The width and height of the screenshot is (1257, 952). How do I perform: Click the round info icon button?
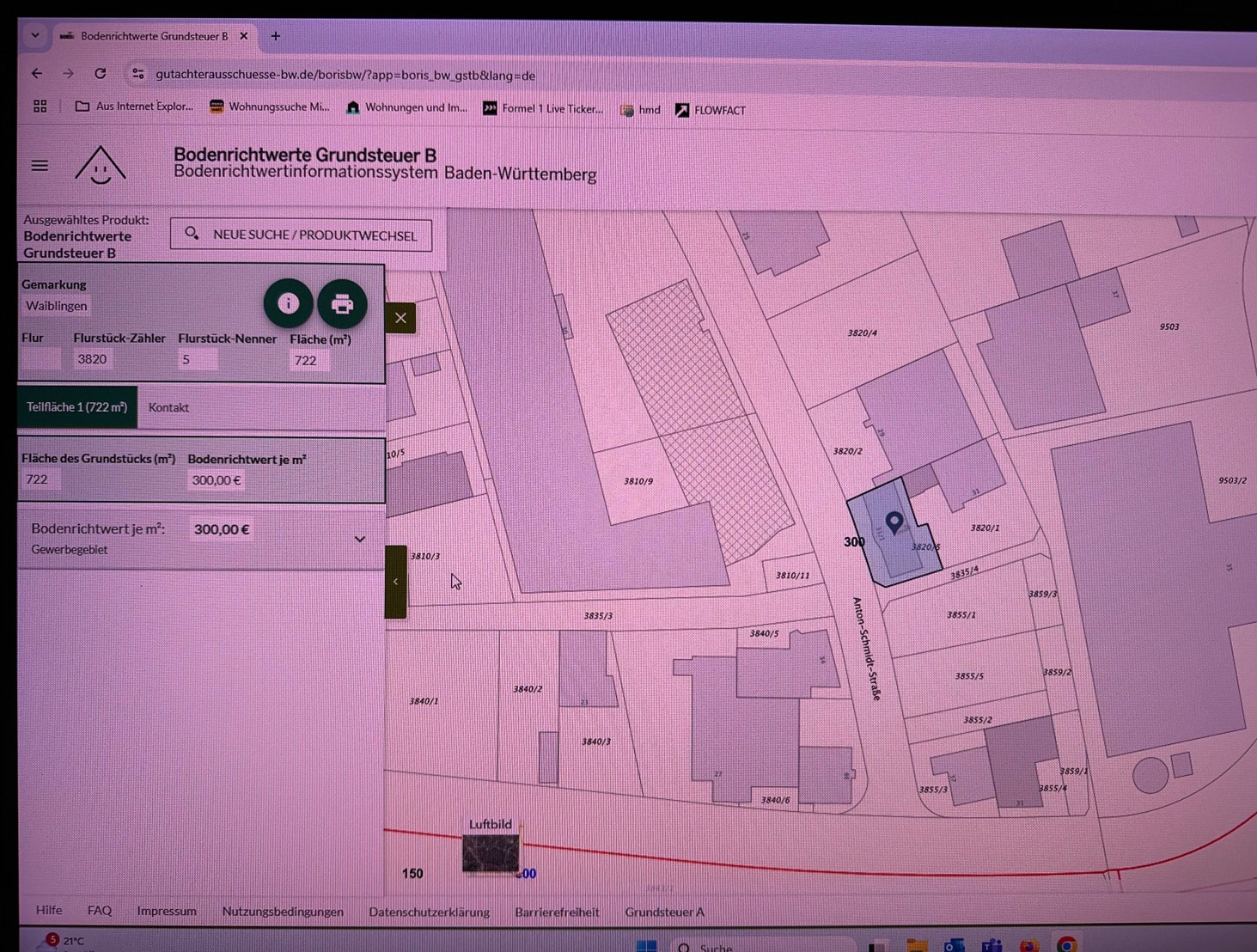coord(288,303)
